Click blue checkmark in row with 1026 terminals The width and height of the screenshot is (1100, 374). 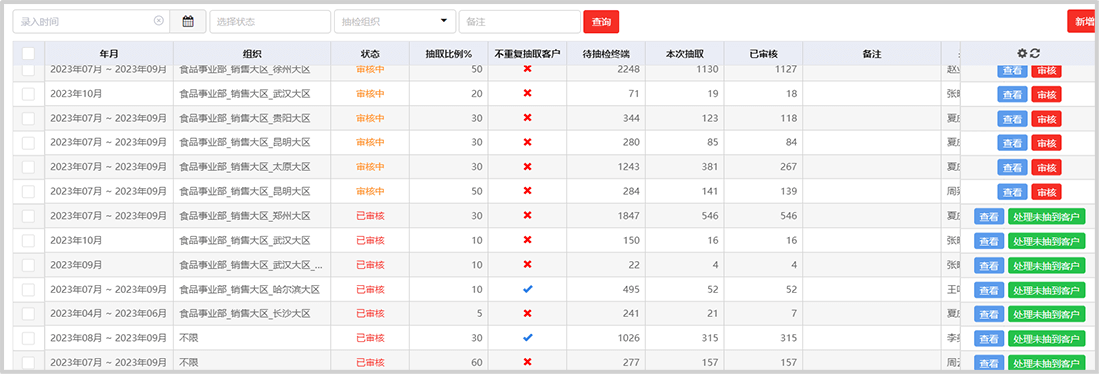pyautogui.click(x=528, y=338)
